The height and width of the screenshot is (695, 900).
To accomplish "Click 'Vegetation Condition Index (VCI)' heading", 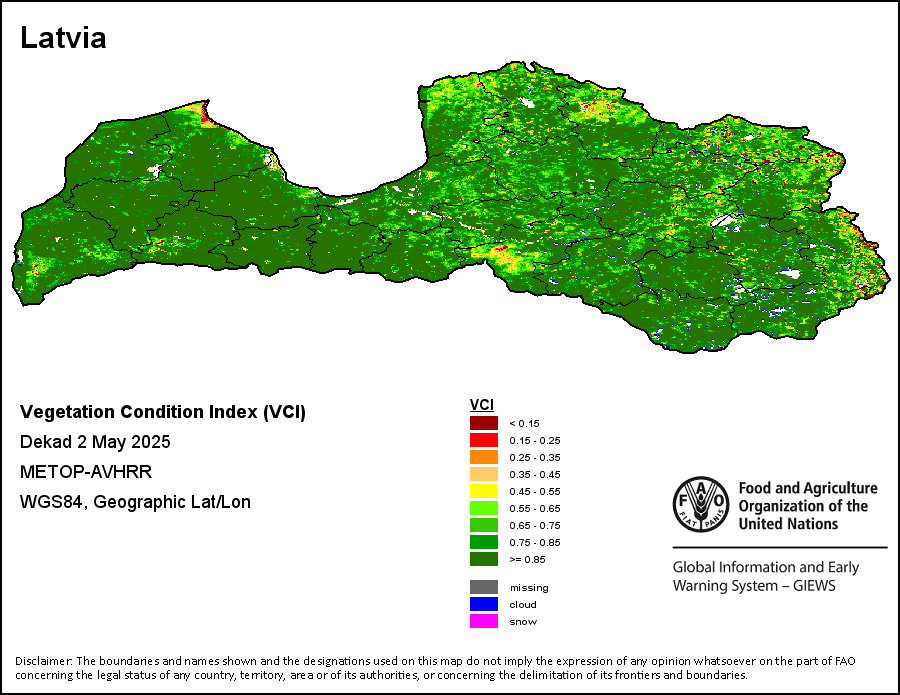I will pos(163,412).
